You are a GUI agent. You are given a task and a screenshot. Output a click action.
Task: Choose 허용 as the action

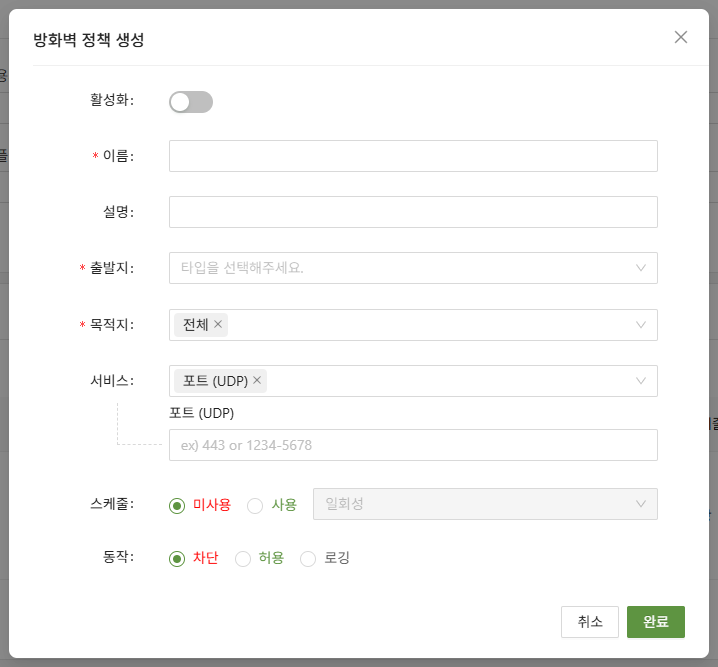(x=243, y=558)
